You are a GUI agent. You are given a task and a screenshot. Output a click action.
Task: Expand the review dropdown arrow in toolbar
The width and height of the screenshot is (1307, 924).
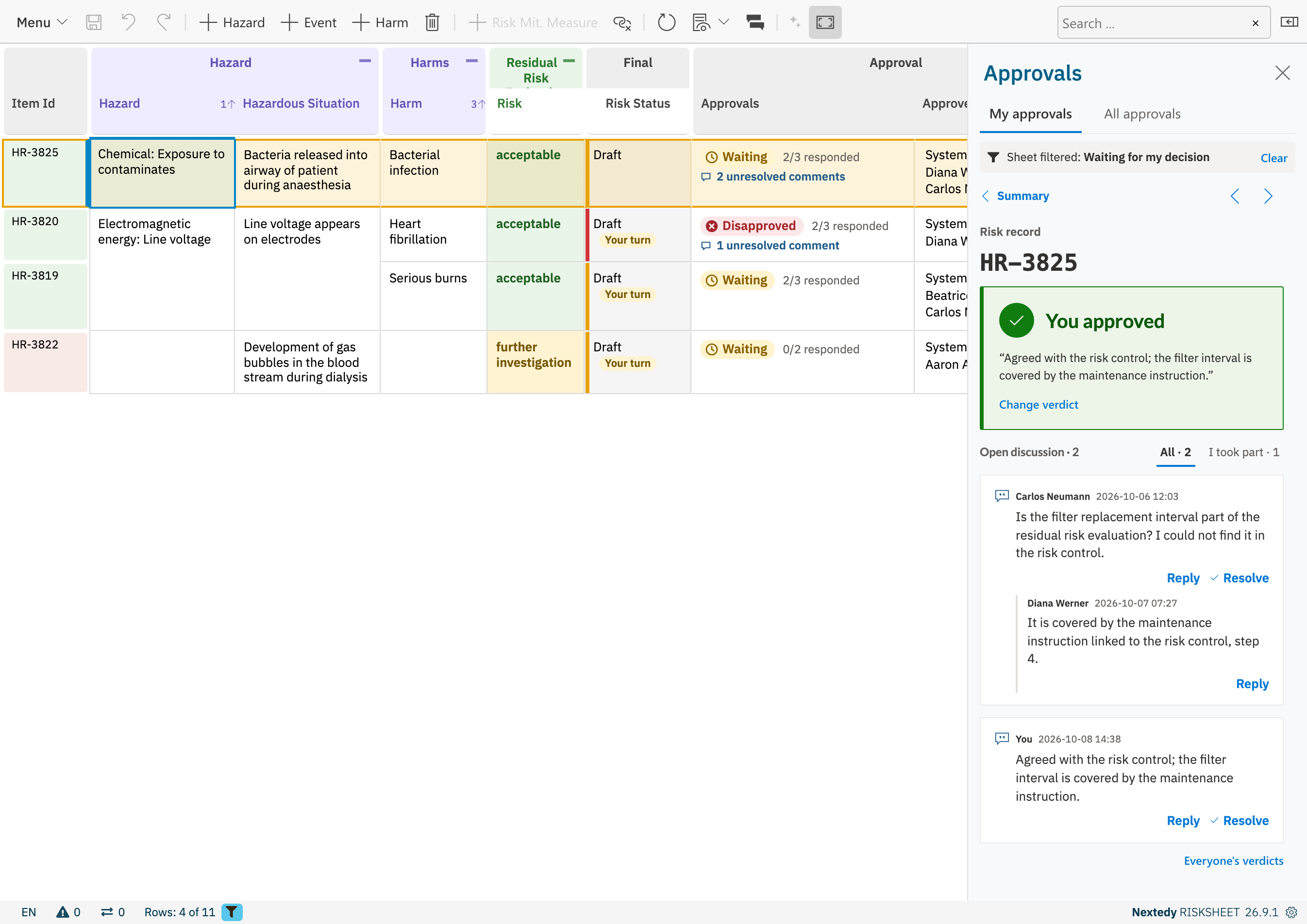(723, 23)
